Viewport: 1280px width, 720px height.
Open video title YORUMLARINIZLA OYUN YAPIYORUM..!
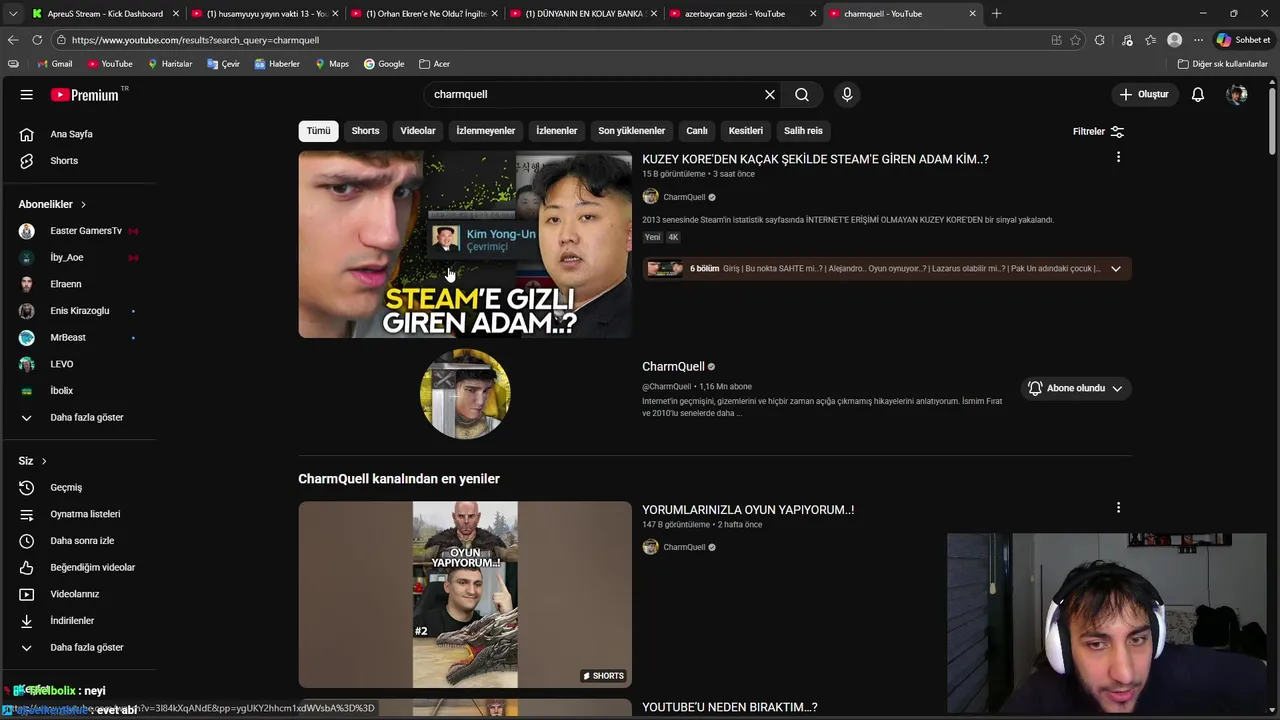(x=748, y=510)
